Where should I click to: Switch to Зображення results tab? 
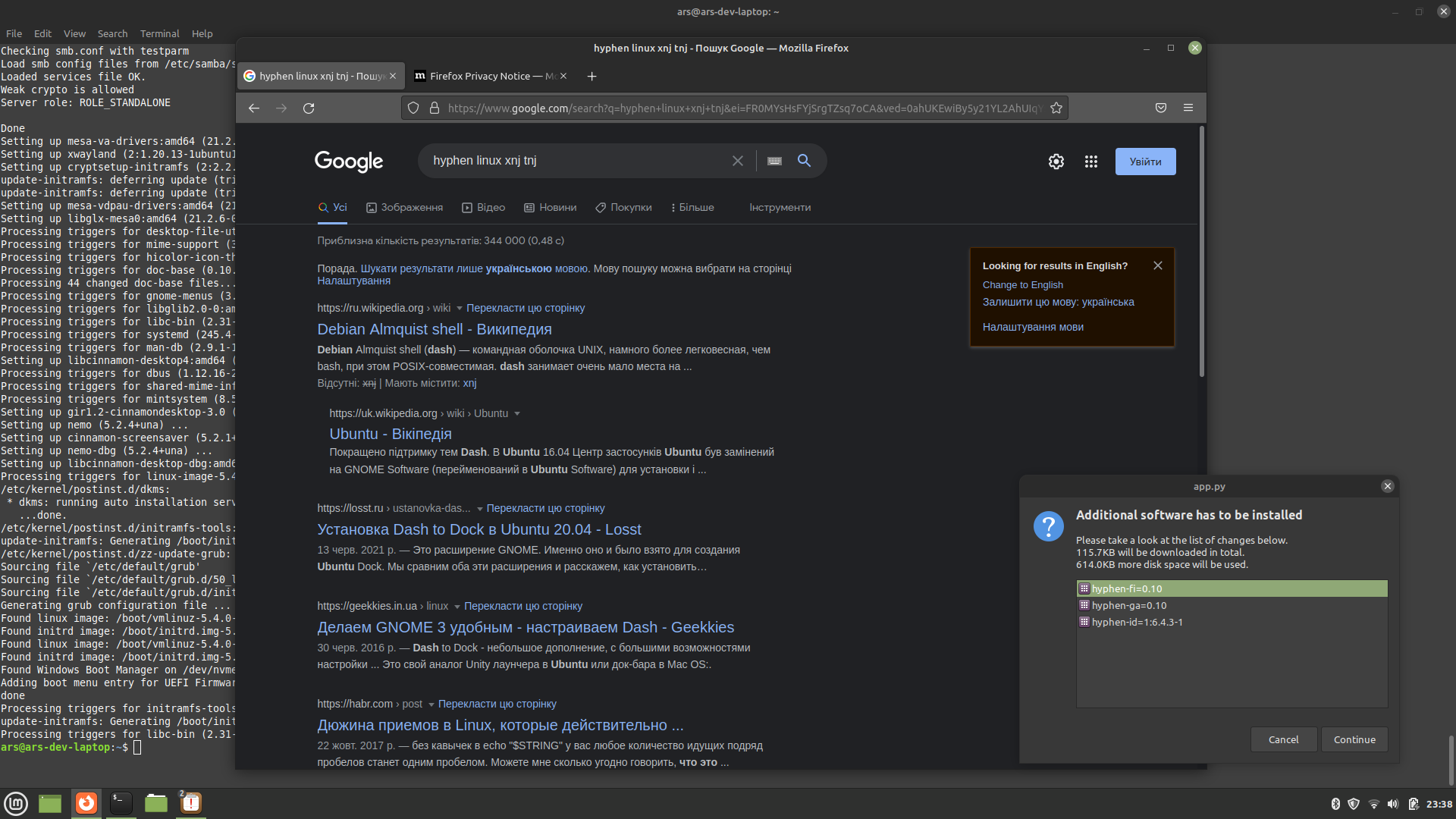pos(404,207)
